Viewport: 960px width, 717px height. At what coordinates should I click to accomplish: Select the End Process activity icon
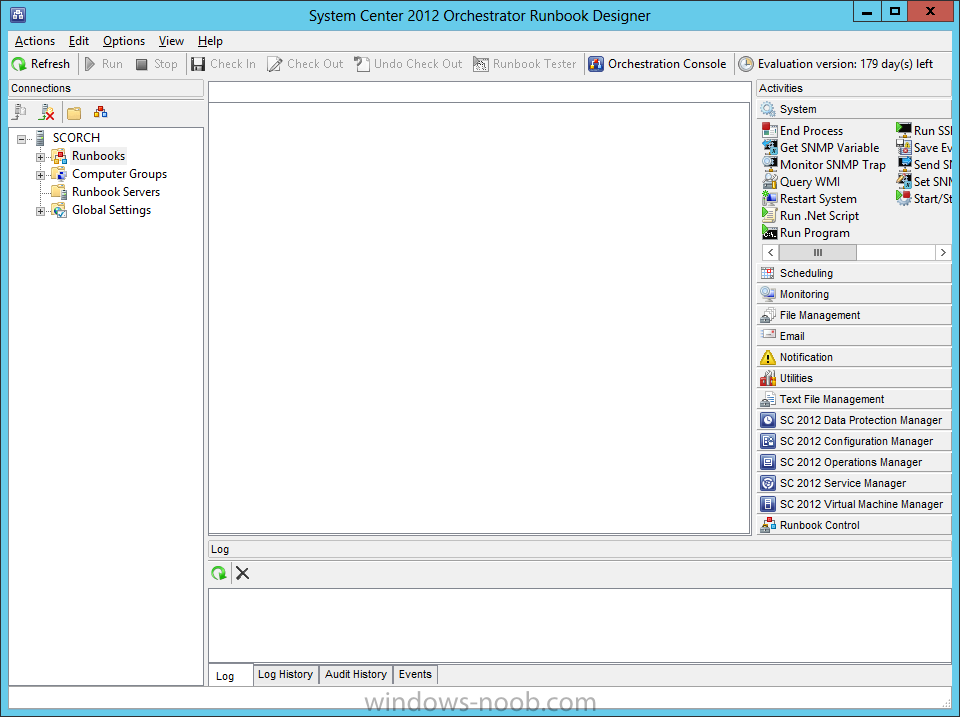pos(770,130)
